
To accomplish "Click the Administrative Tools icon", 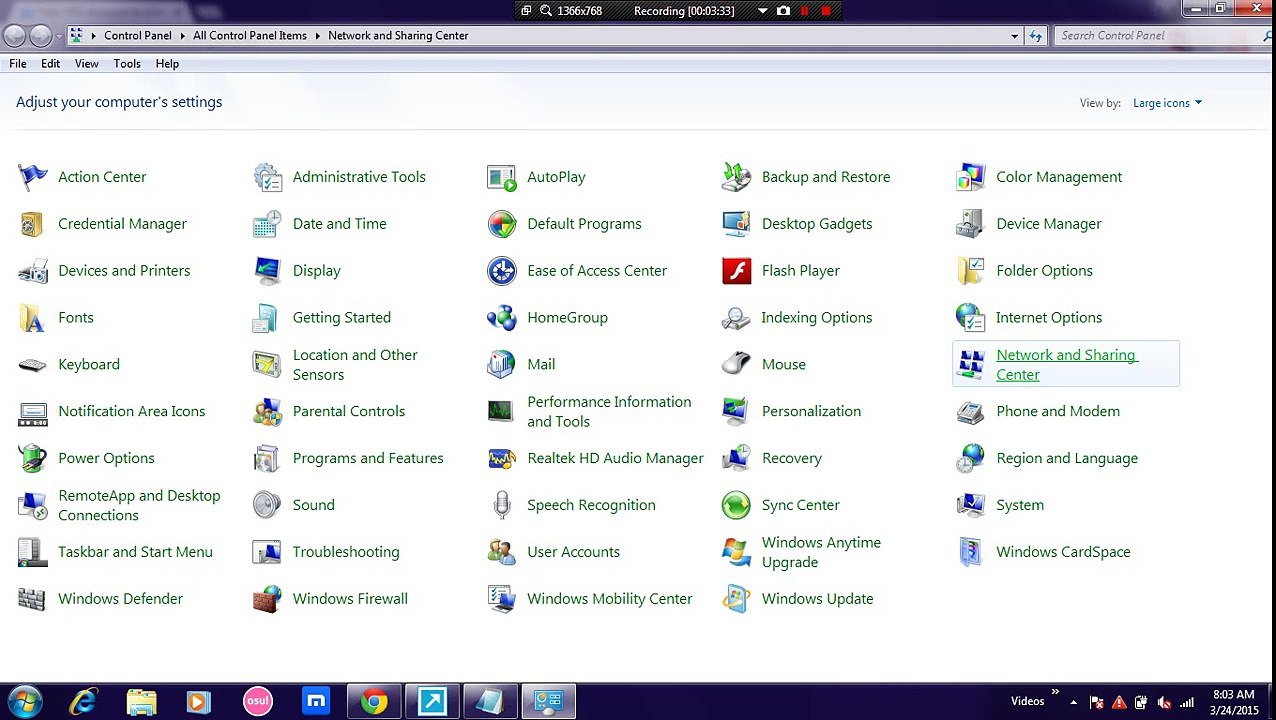I will 267,177.
